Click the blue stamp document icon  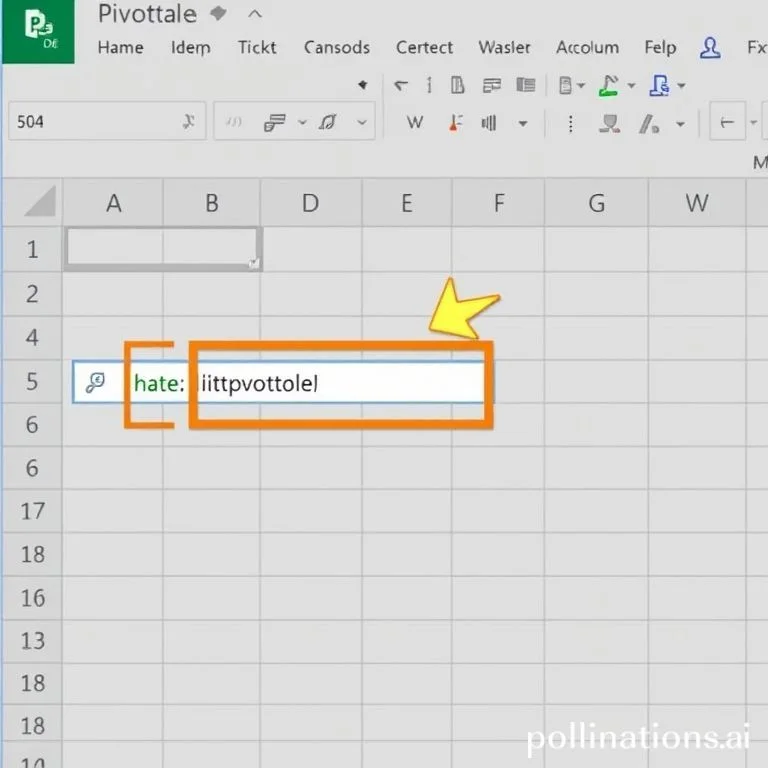[659, 85]
